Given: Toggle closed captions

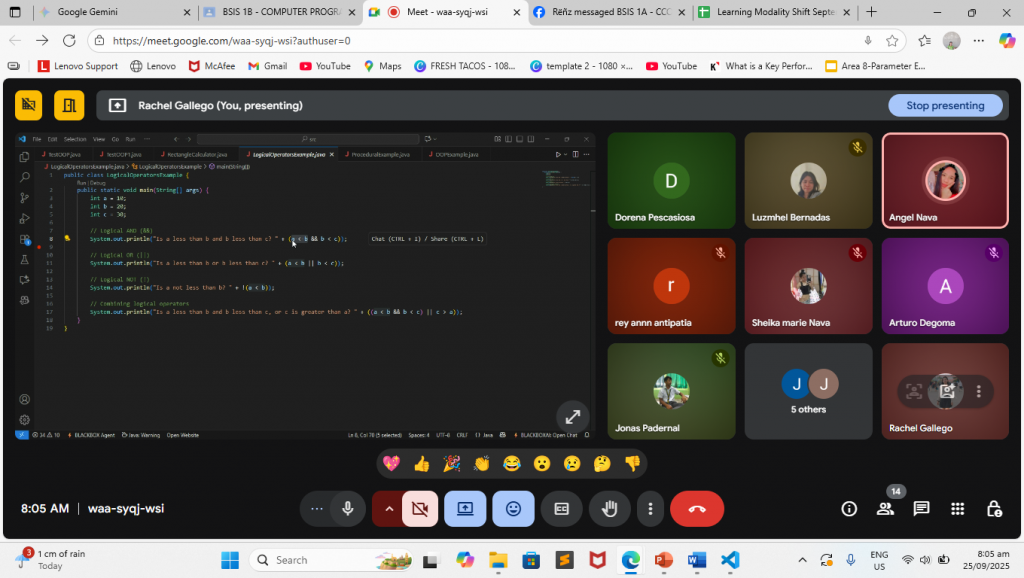Looking at the screenshot, I should click(x=562, y=508).
